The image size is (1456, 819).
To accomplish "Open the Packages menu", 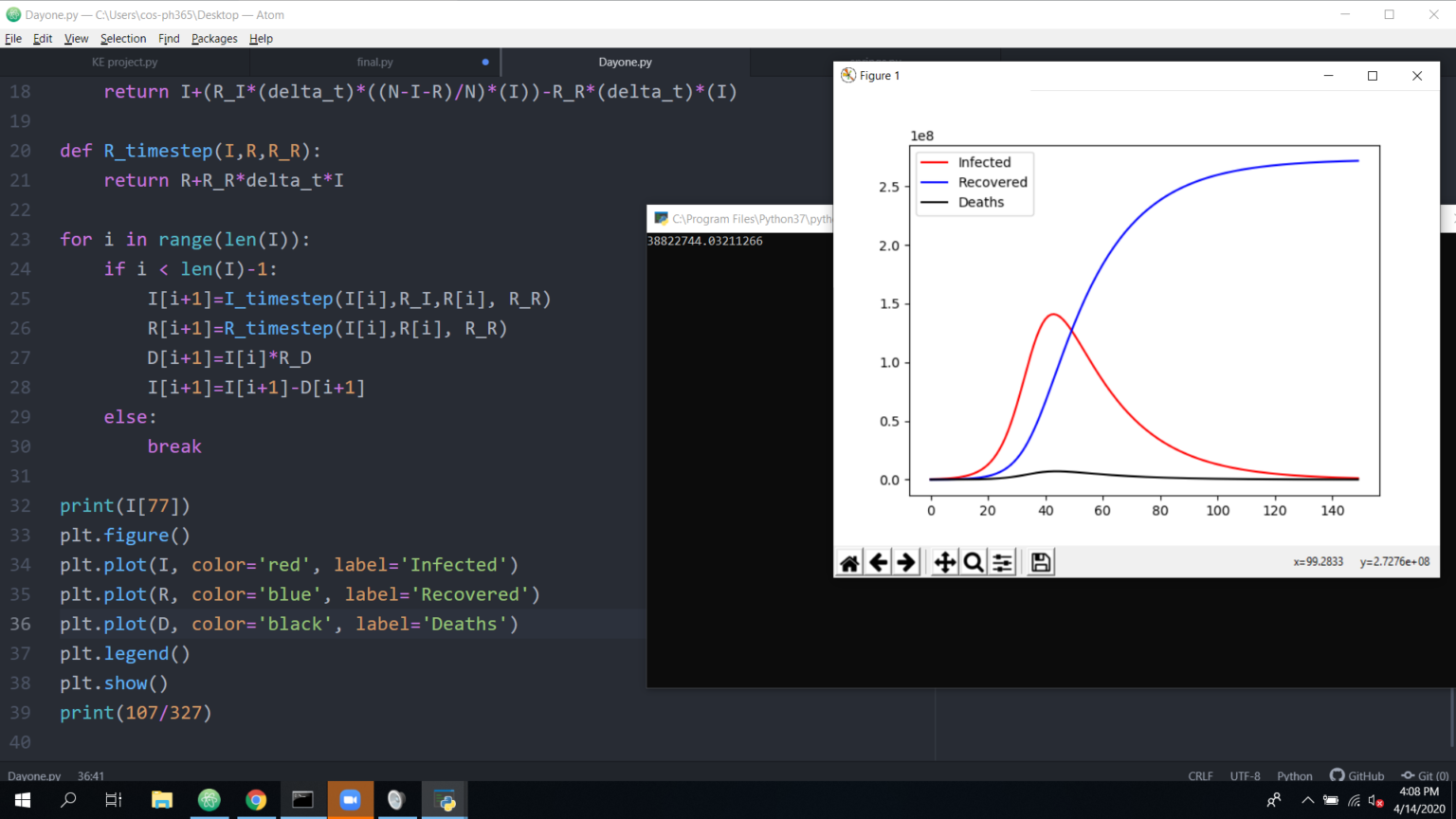I will pyautogui.click(x=214, y=39).
